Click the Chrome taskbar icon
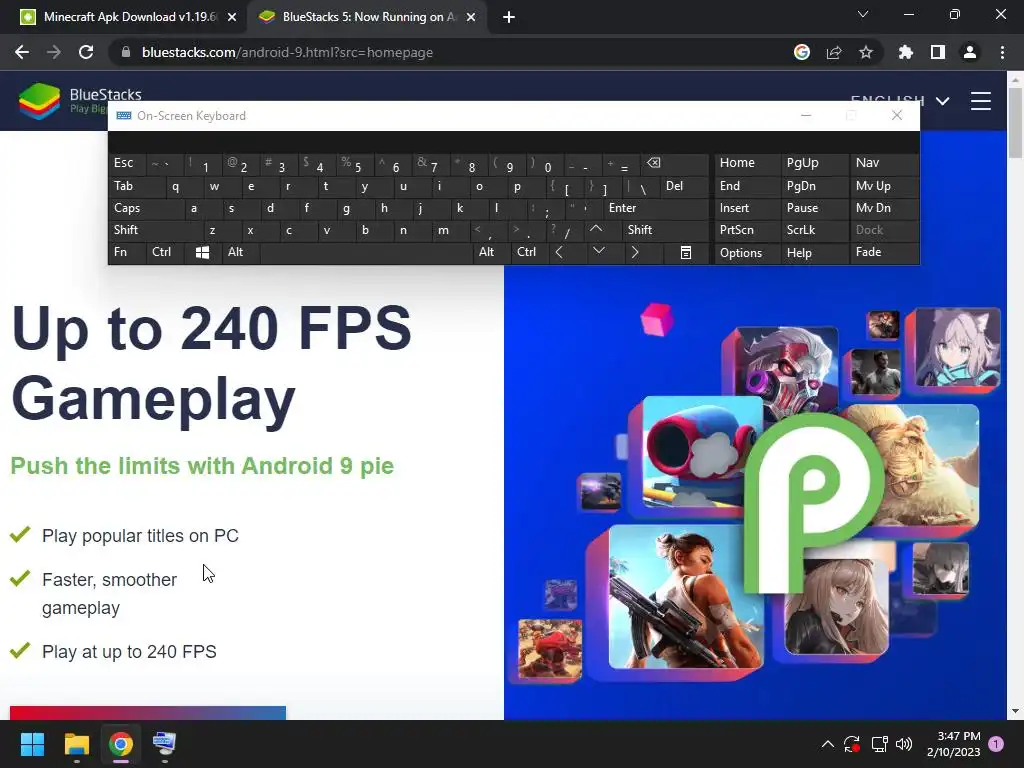 (121, 744)
